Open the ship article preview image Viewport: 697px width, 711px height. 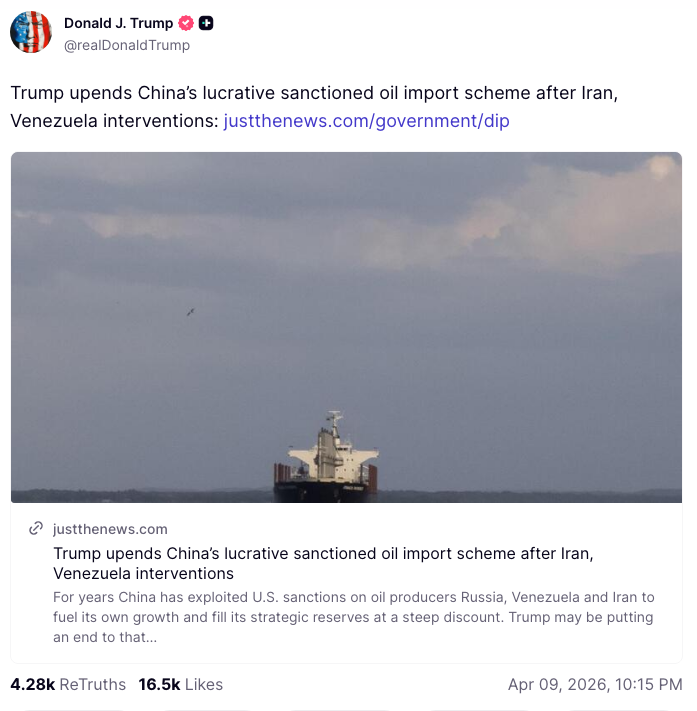pyautogui.click(x=346, y=327)
